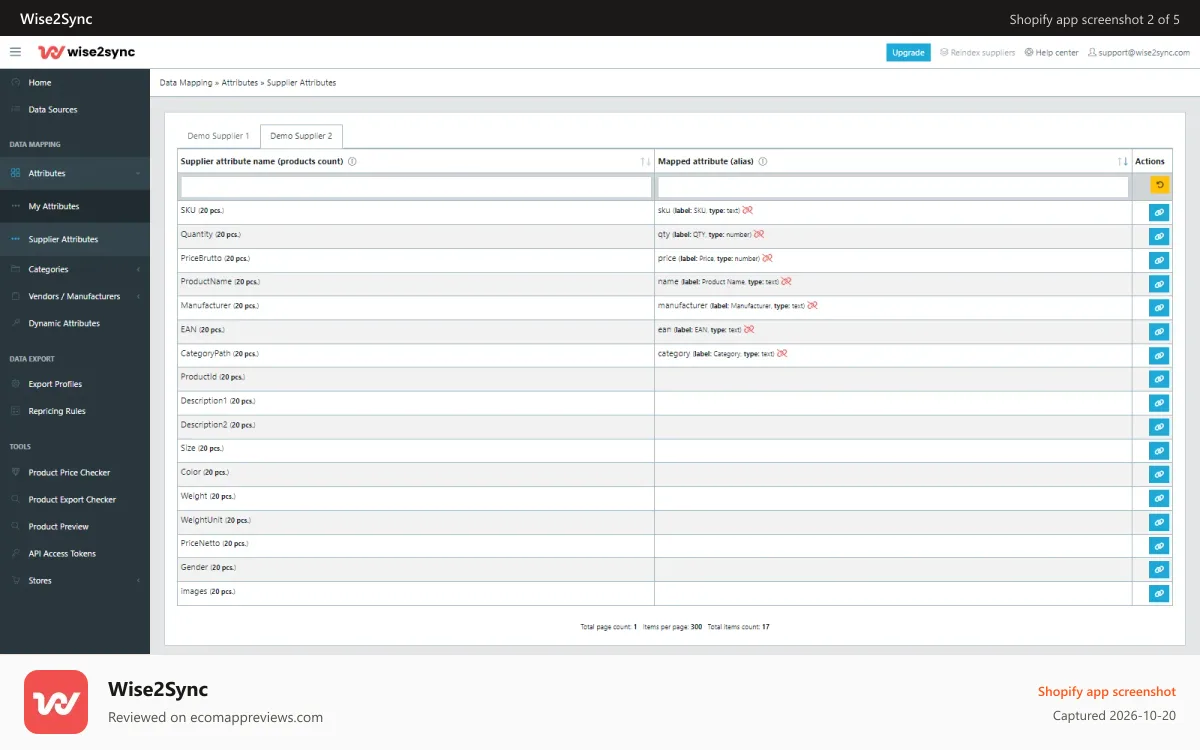Click link action for PriceBrutto row

(1159, 260)
